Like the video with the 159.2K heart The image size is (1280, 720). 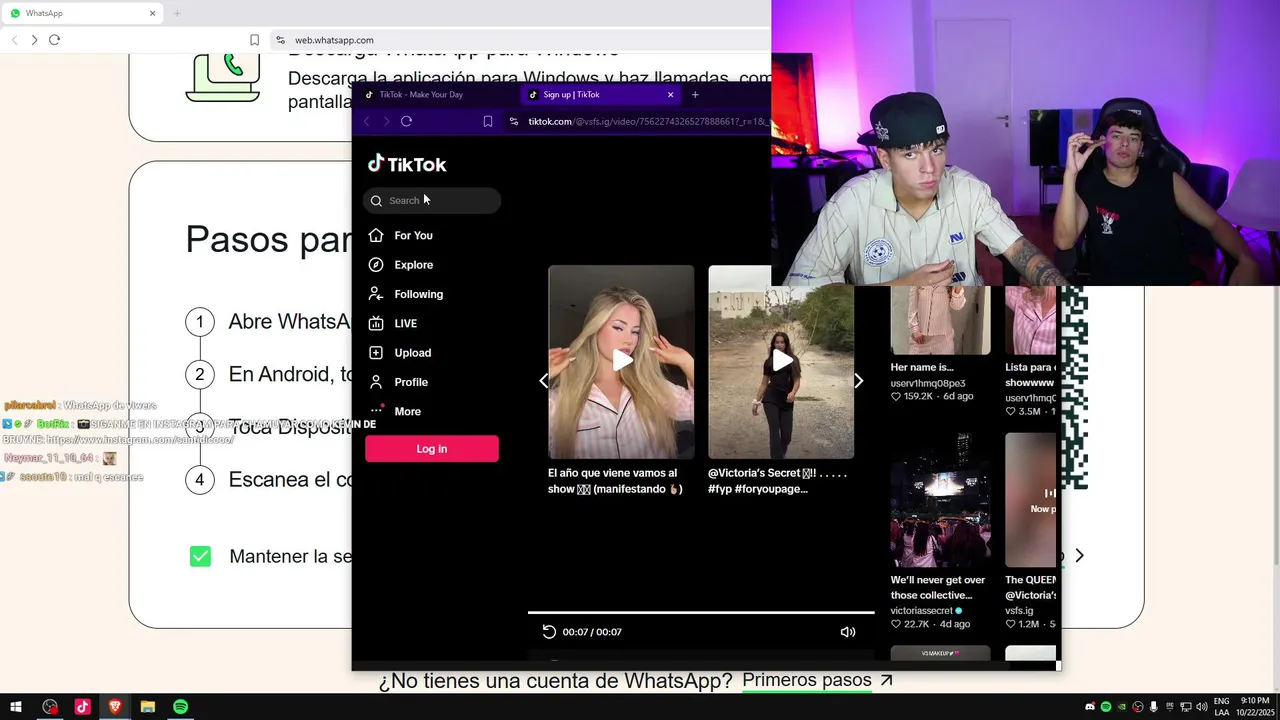tap(896, 397)
